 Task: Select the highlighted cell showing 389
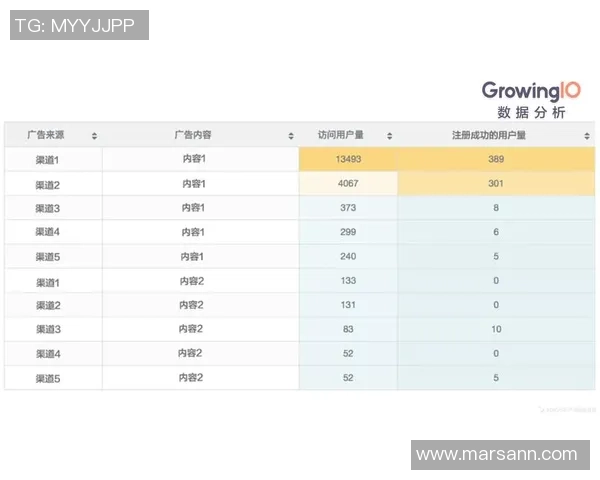click(496, 160)
